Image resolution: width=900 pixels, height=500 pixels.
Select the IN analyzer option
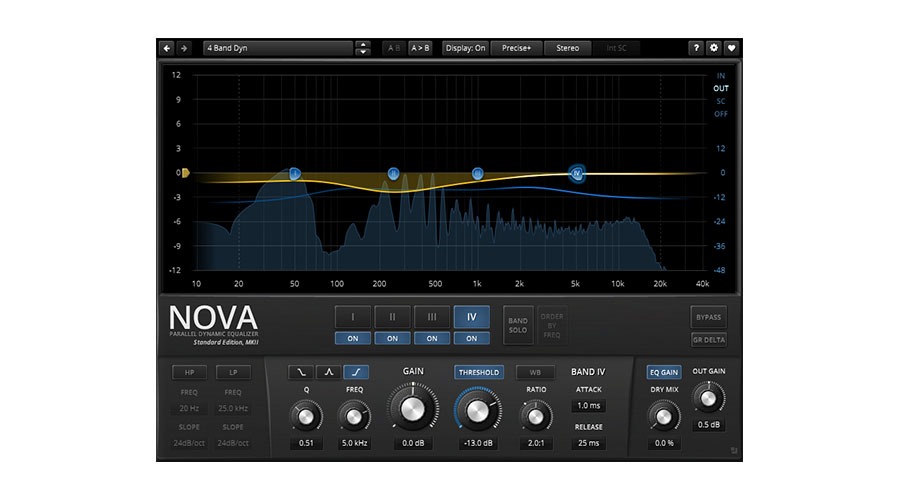tap(720, 76)
